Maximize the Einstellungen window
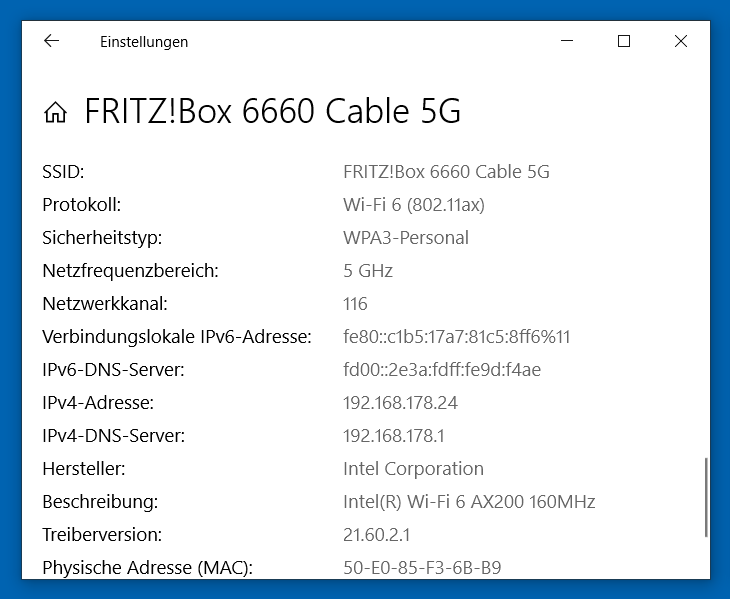The height and width of the screenshot is (599, 730). pyautogui.click(x=624, y=41)
